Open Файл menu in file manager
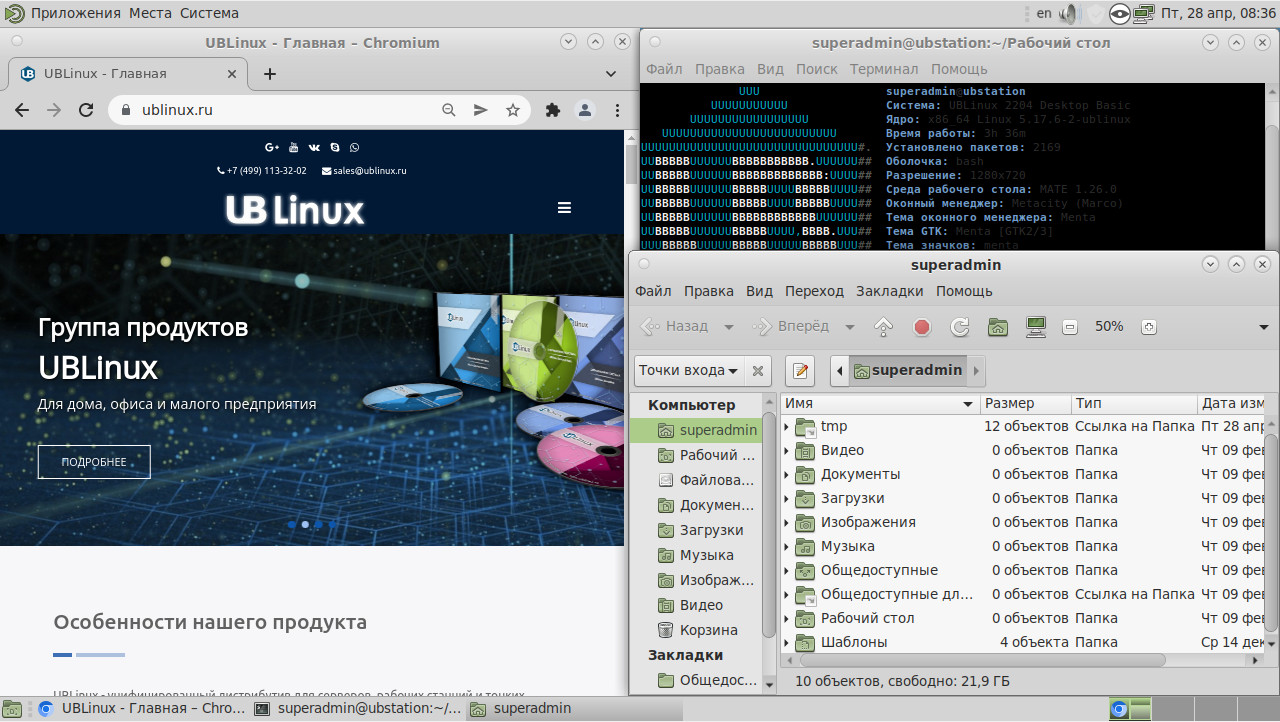Viewport: 1280px width, 722px height. tap(653, 291)
